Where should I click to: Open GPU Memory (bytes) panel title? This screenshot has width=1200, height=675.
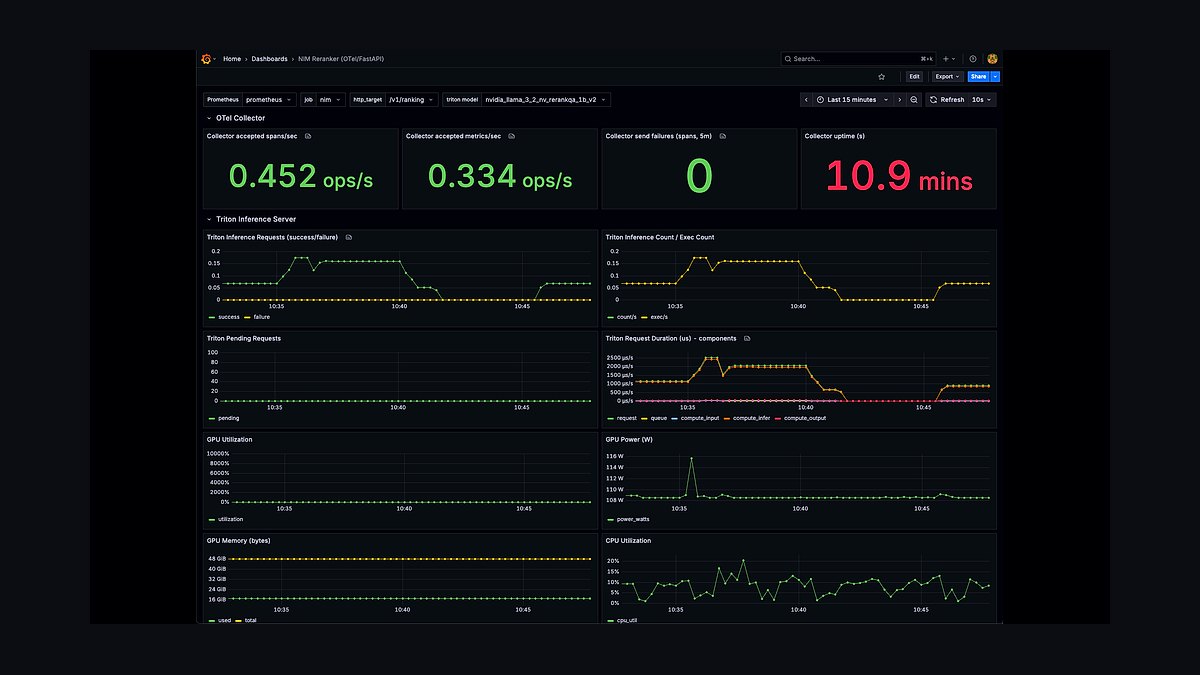(x=239, y=540)
